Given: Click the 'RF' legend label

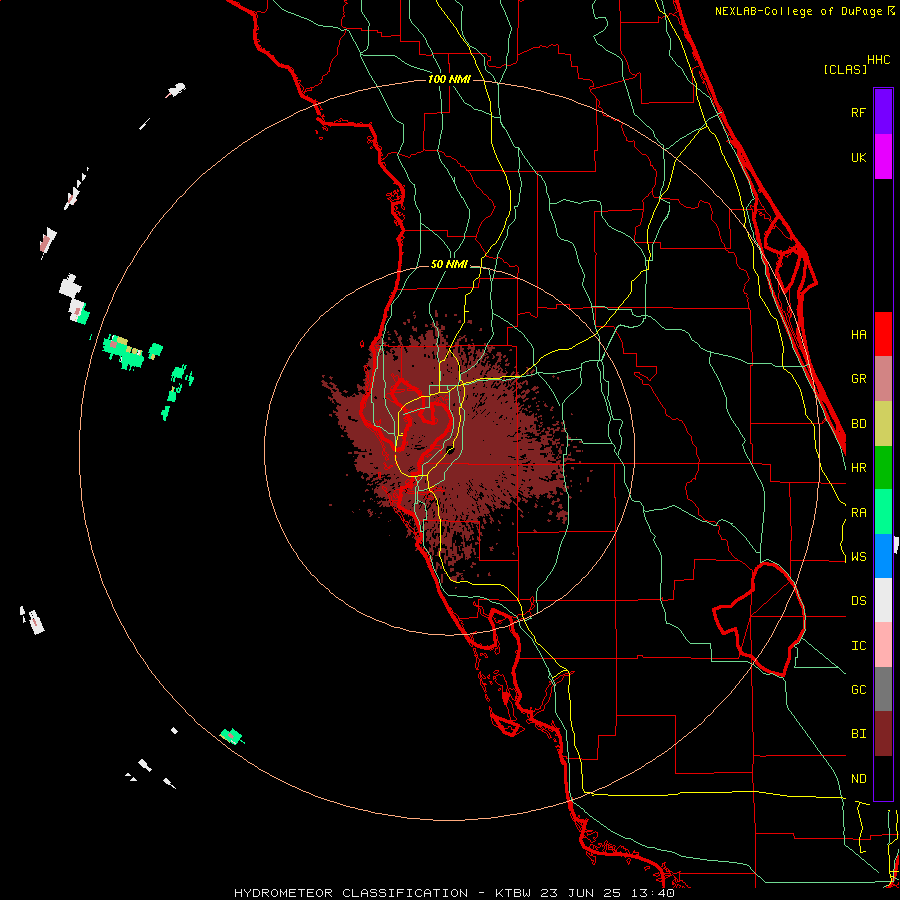Looking at the screenshot, I should tap(858, 113).
